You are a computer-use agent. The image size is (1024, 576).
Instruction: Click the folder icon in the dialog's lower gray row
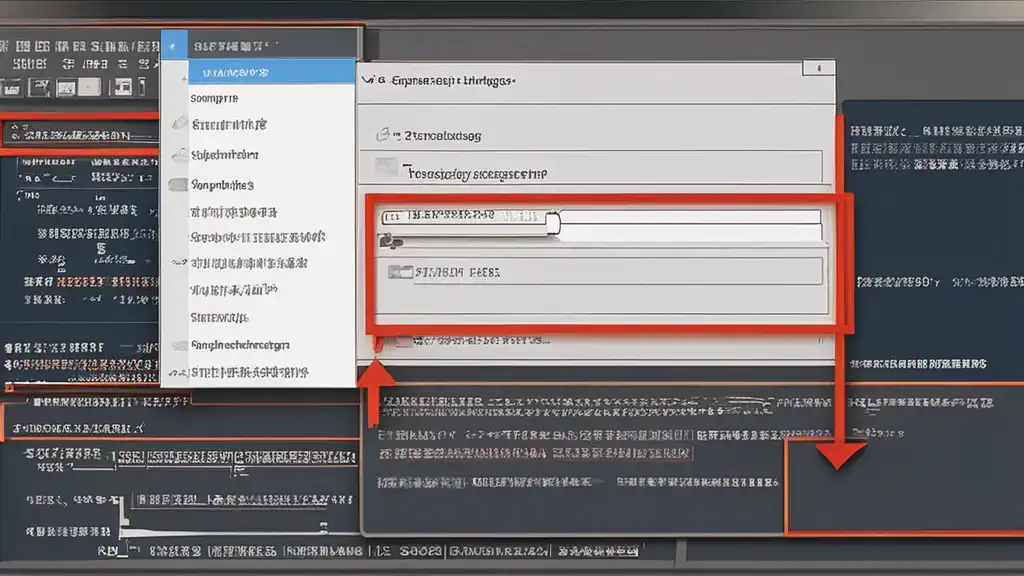tap(400, 272)
